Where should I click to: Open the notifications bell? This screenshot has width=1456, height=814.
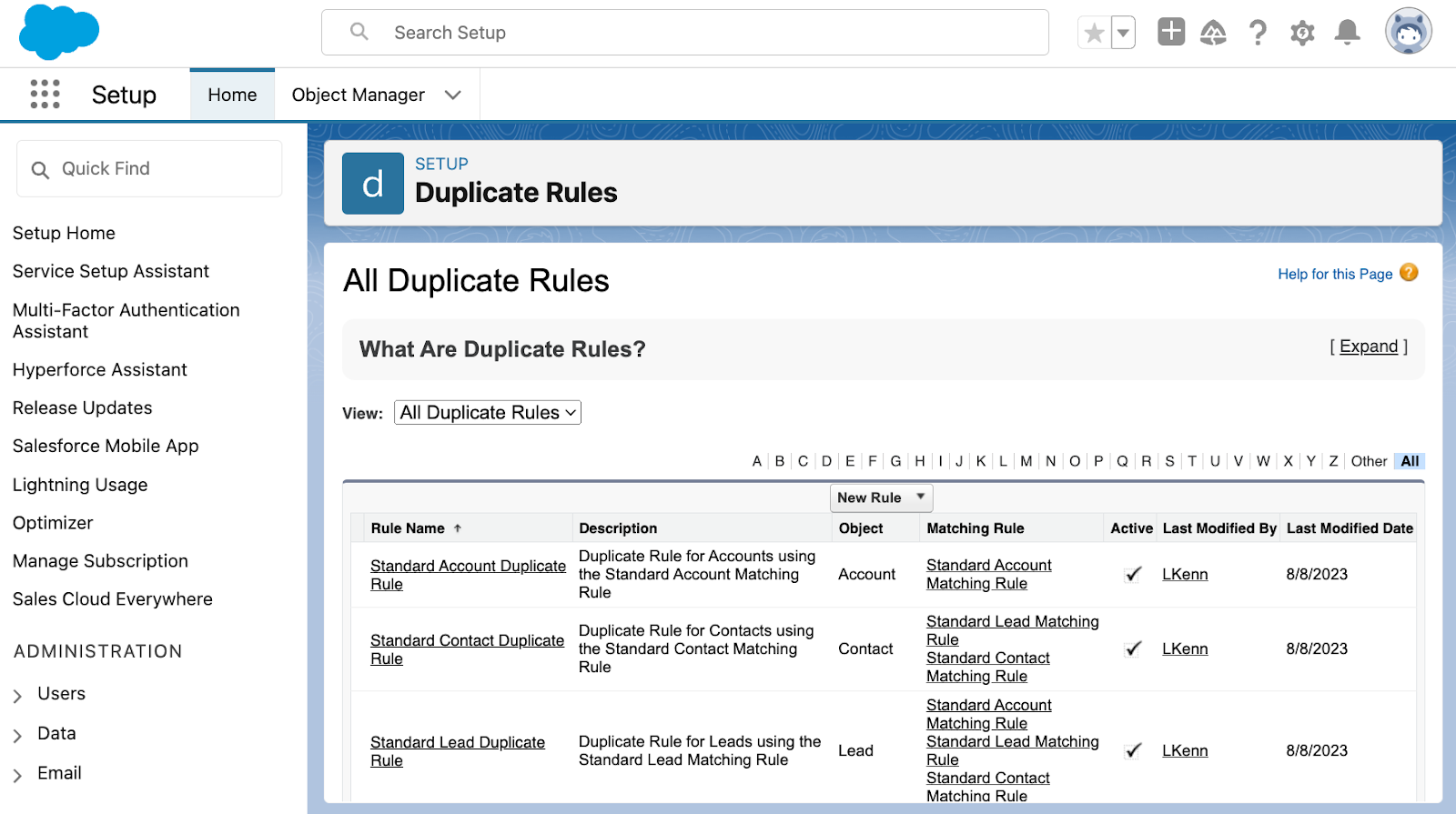point(1347,33)
